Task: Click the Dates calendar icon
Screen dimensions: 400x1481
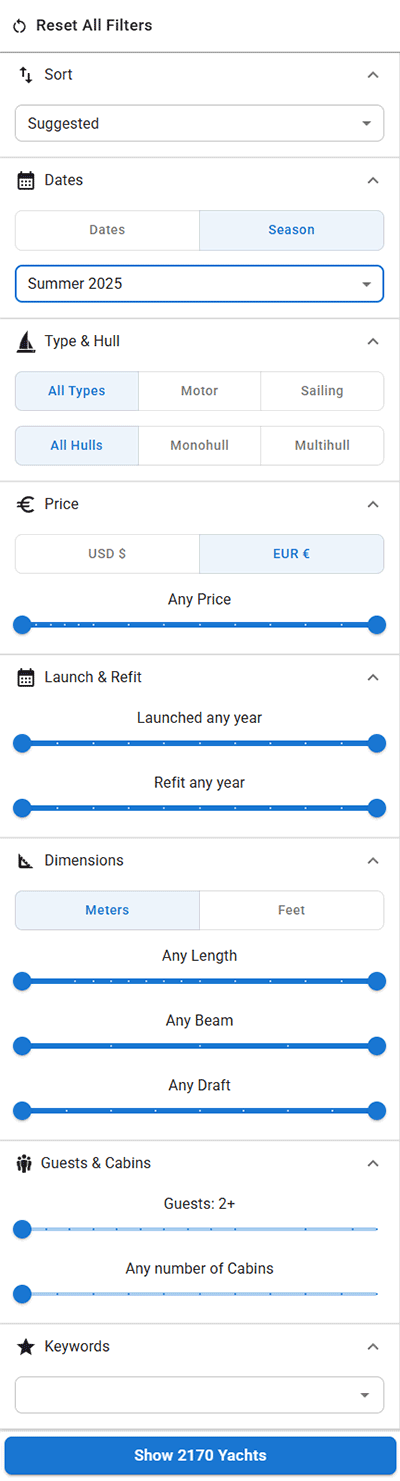Action: click(26, 181)
